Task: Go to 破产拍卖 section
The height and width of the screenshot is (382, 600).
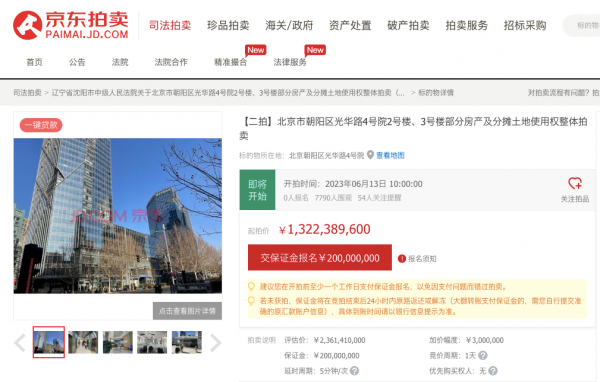Action: pos(408,26)
